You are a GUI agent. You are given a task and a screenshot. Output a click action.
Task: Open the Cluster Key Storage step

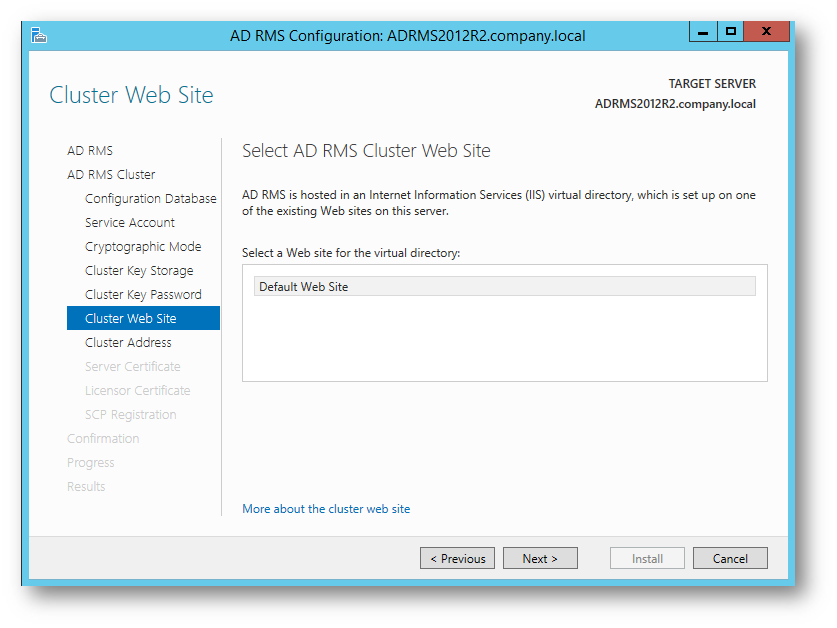[x=139, y=271]
